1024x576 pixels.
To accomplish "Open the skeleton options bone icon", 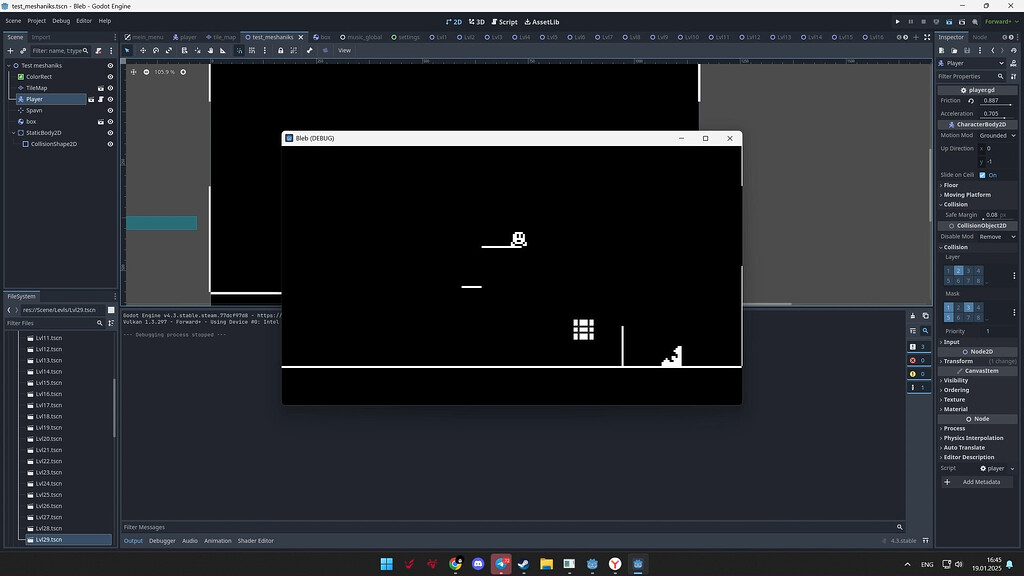I will coord(310,50).
